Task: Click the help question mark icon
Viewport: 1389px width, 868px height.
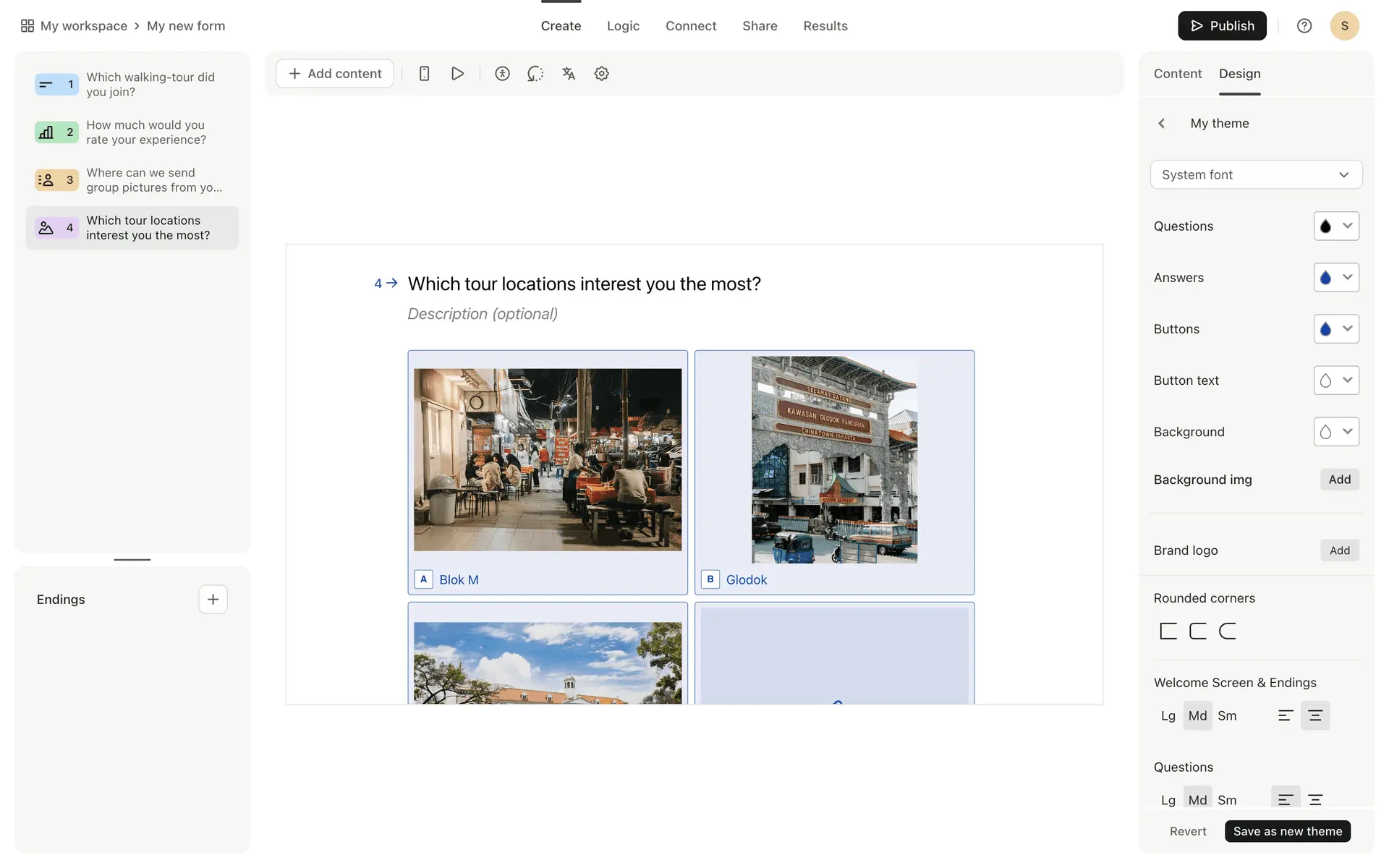Action: click(x=1304, y=26)
